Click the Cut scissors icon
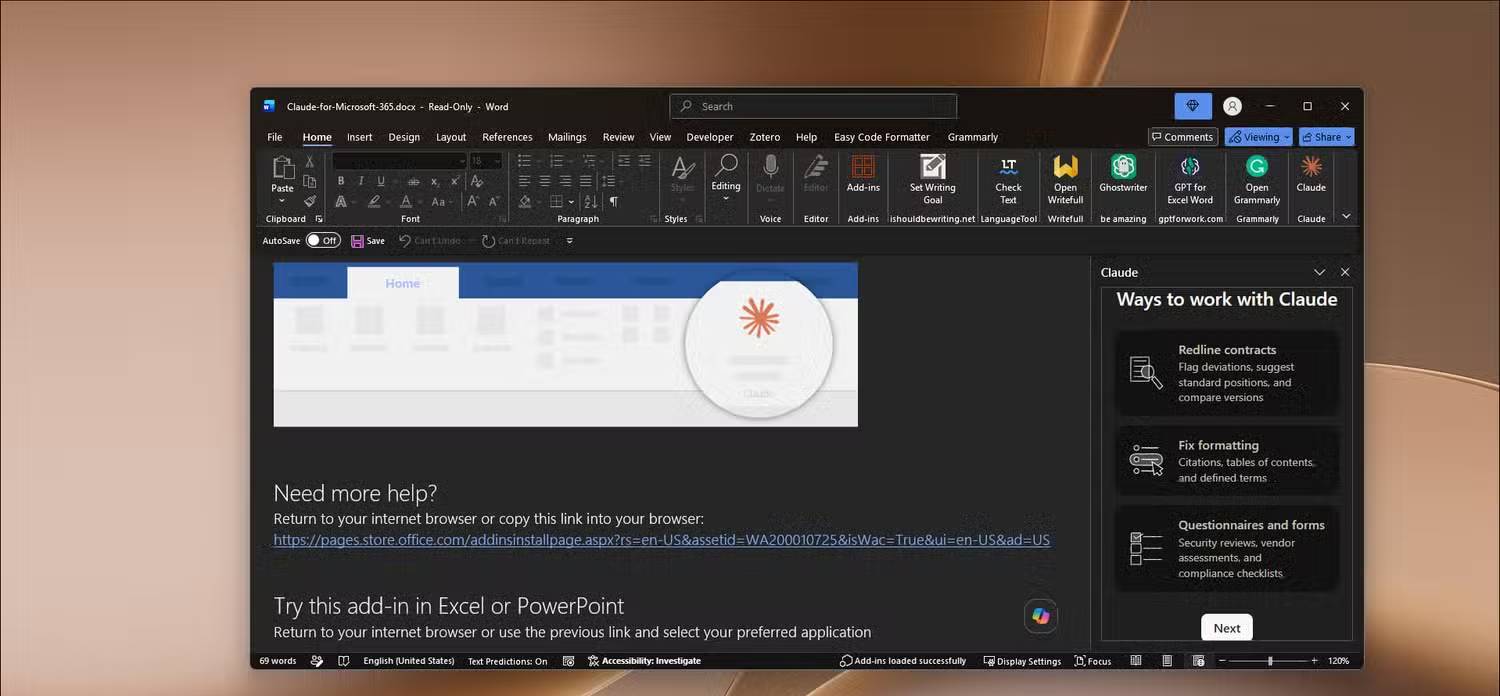Viewport: 1500px width, 696px height. pyautogui.click(x=310, y=162)
